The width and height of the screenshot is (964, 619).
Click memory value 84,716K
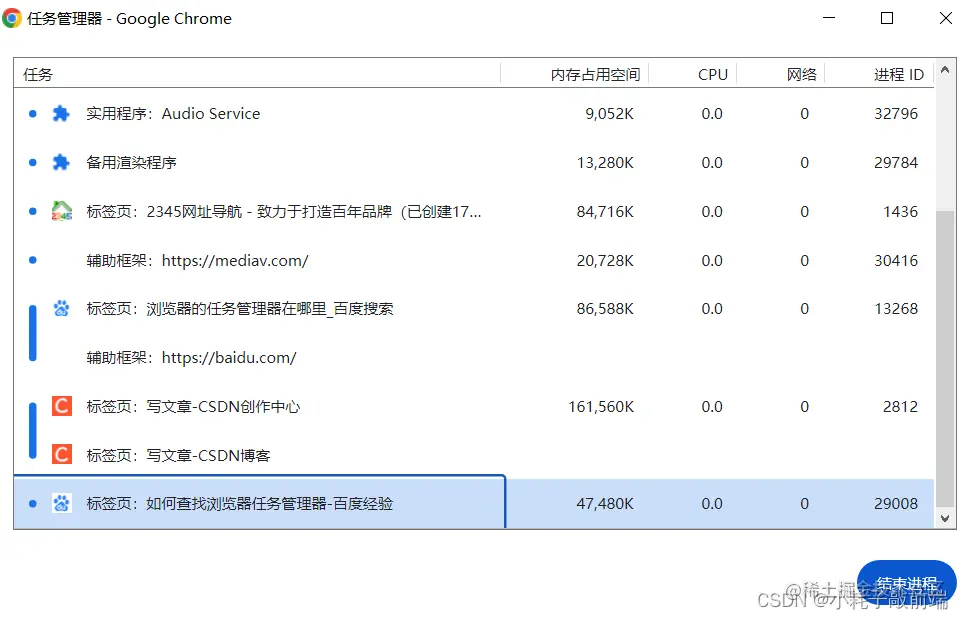pyautogui.click(x=605, y=211)
